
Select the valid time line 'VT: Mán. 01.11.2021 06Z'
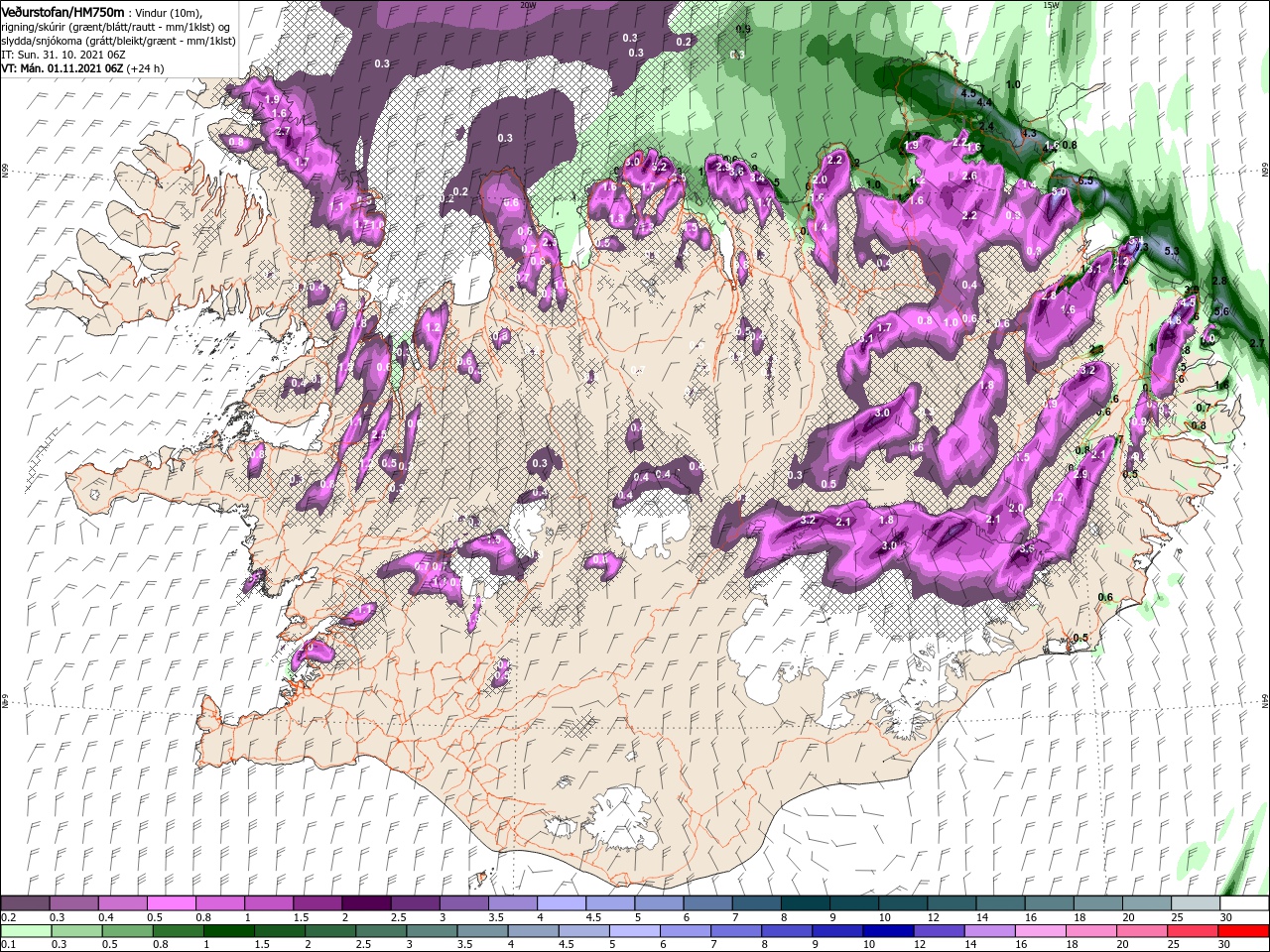click(62, 68)
